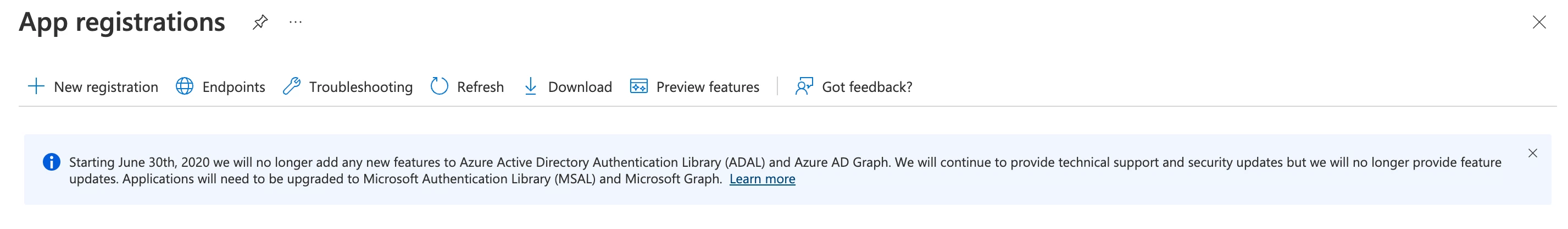Download the app registrations list
Image resolution: width=1568 pixels, height=229 pixels.
580,87
